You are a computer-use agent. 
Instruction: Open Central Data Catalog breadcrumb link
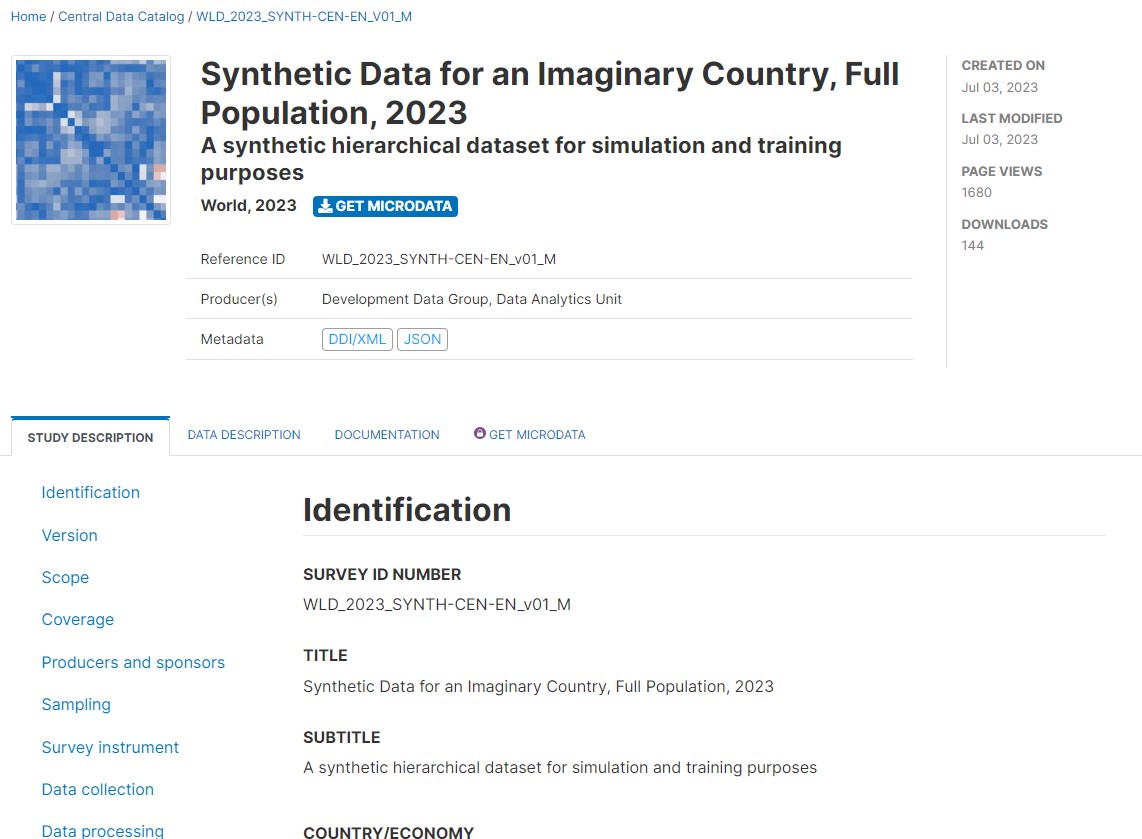pos(121,17)
